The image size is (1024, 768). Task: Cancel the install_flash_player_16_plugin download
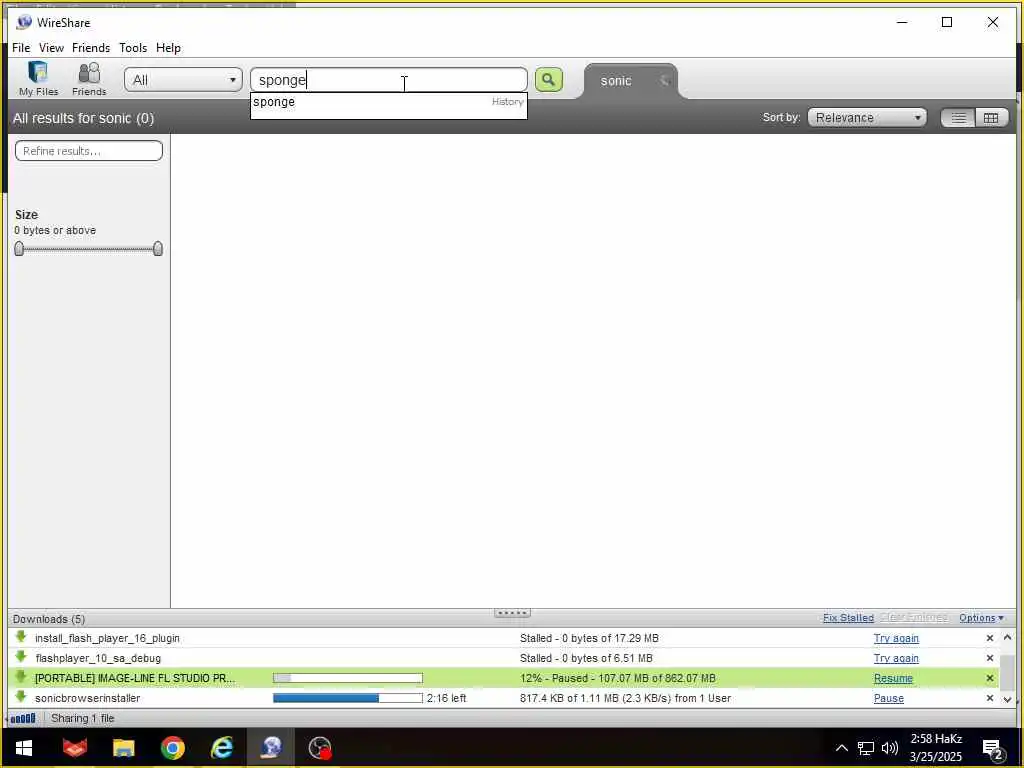point(989,638)
